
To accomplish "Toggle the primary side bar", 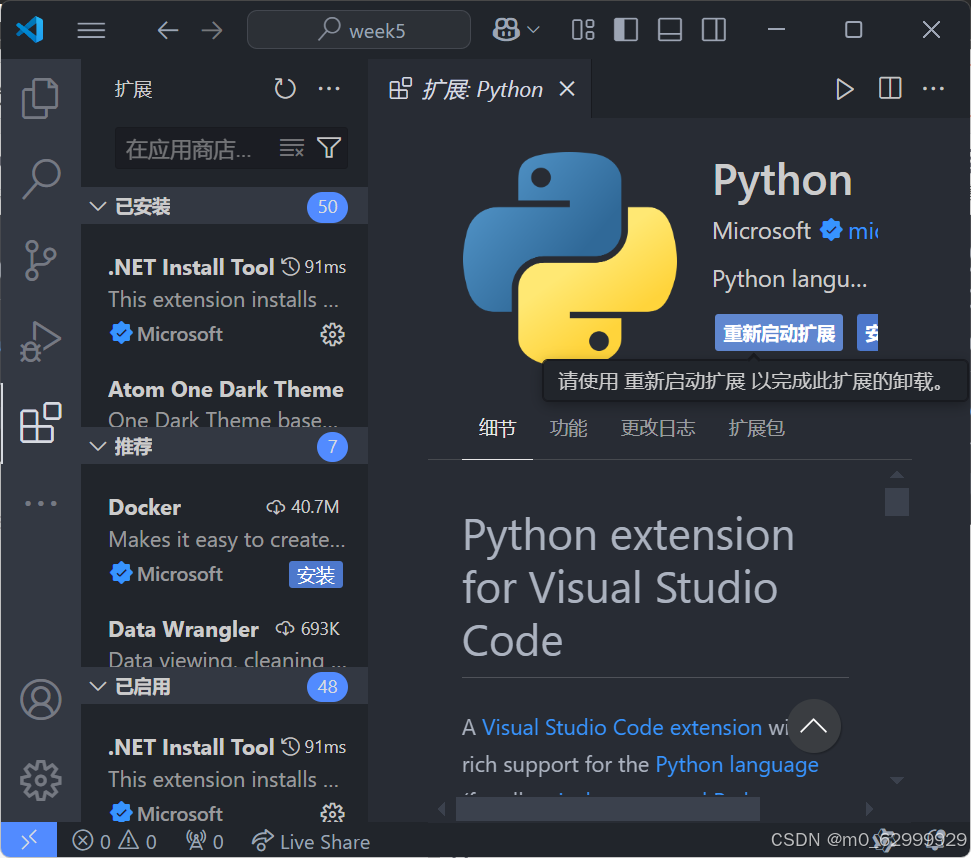I will [x=625, y=30].
